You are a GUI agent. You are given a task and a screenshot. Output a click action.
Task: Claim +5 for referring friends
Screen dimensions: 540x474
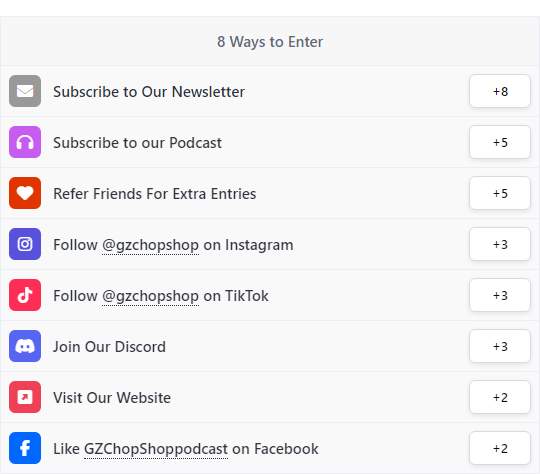pyautogui.click(x=500, y=193)
